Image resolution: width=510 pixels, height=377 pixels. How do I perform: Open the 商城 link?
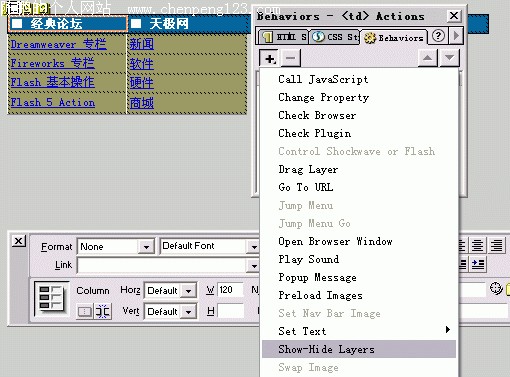pos(142,103)
